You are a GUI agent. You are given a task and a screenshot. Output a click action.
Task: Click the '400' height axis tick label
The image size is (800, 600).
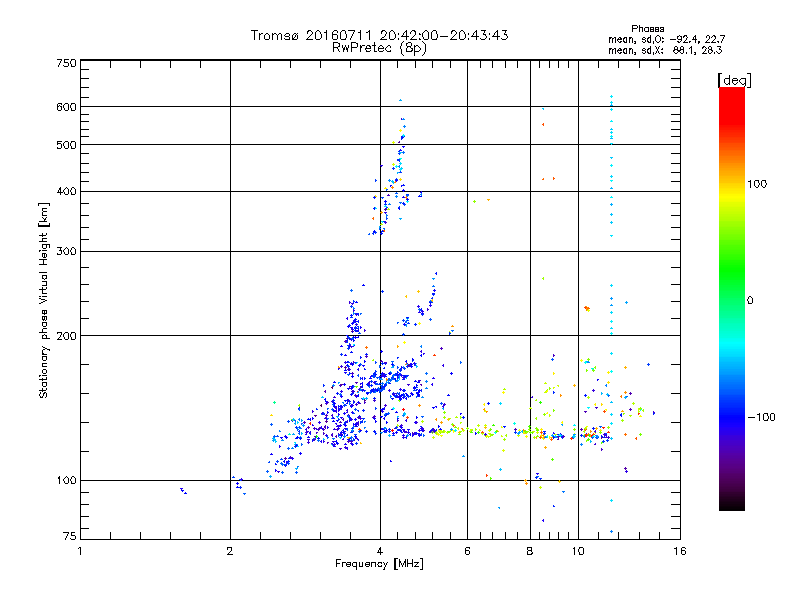[66, 192]
